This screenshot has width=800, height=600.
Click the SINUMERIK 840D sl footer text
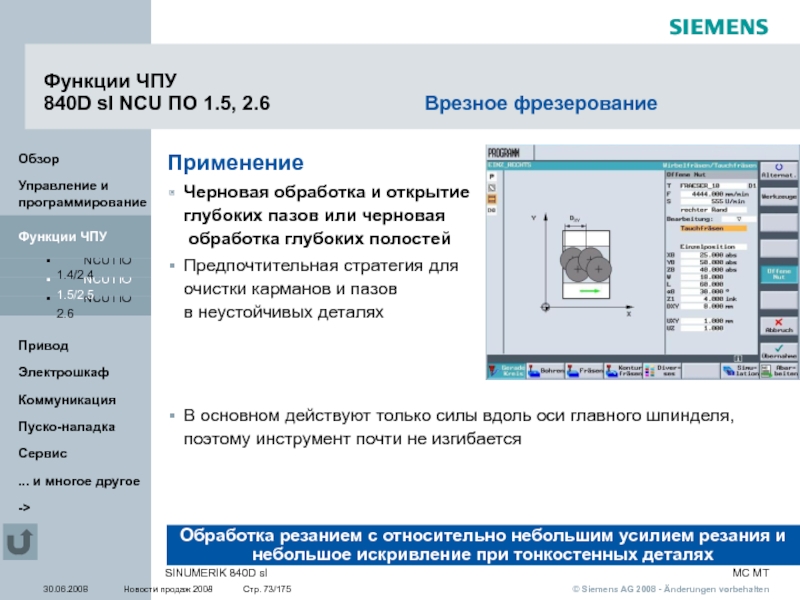click(x=216, y=573)
